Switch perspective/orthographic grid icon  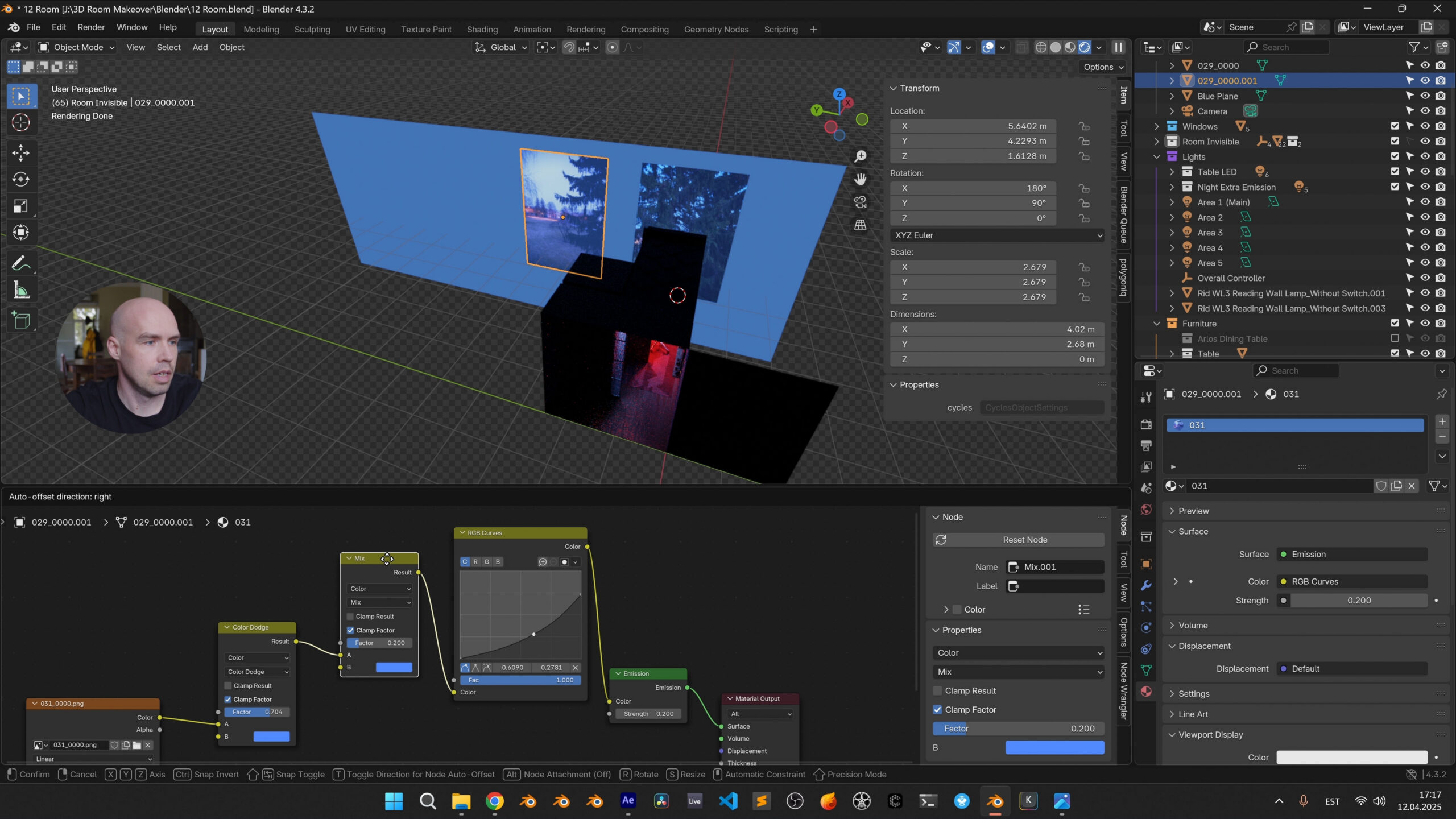(861, 225)
